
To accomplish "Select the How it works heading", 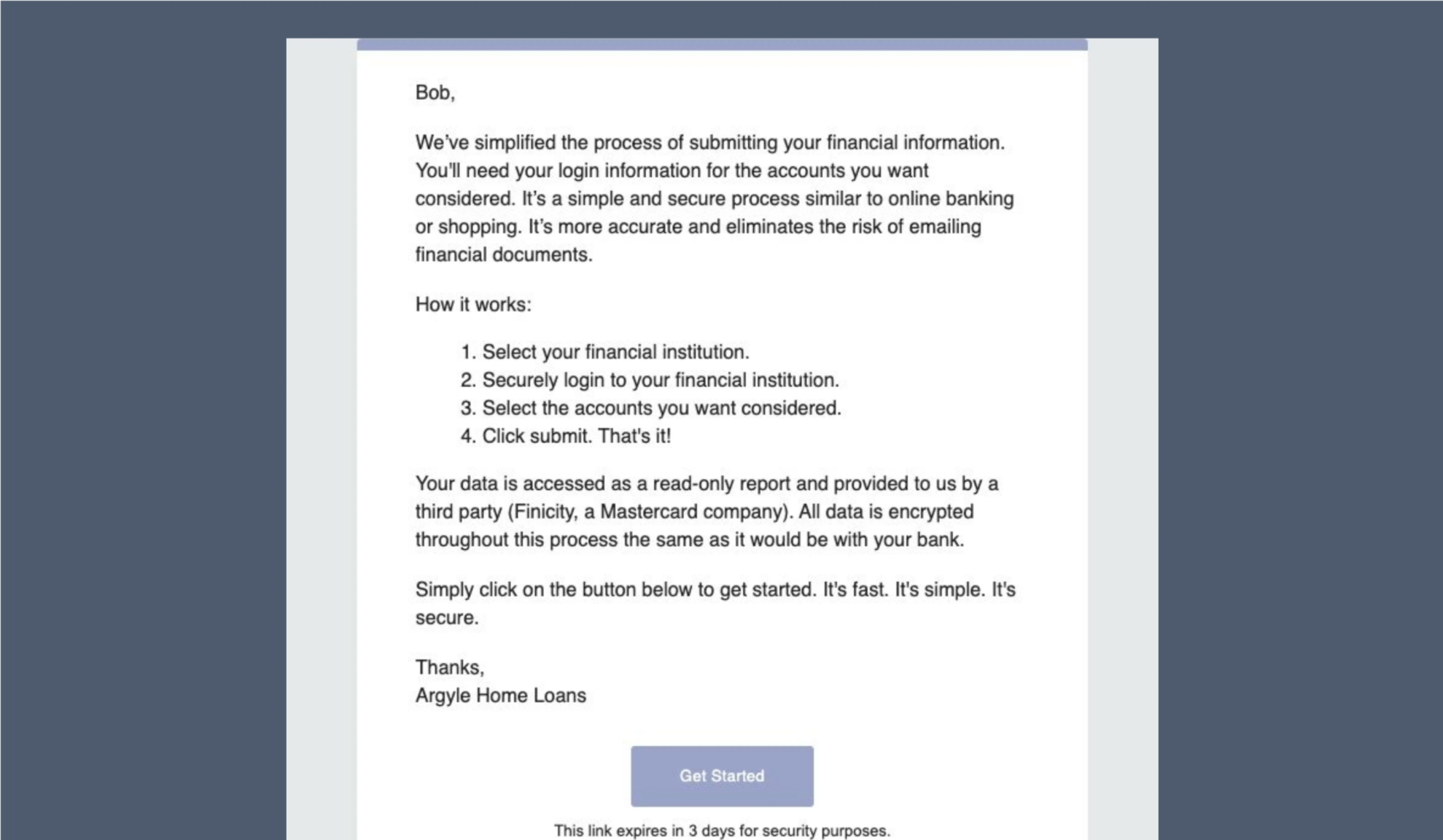I will 473,304.
